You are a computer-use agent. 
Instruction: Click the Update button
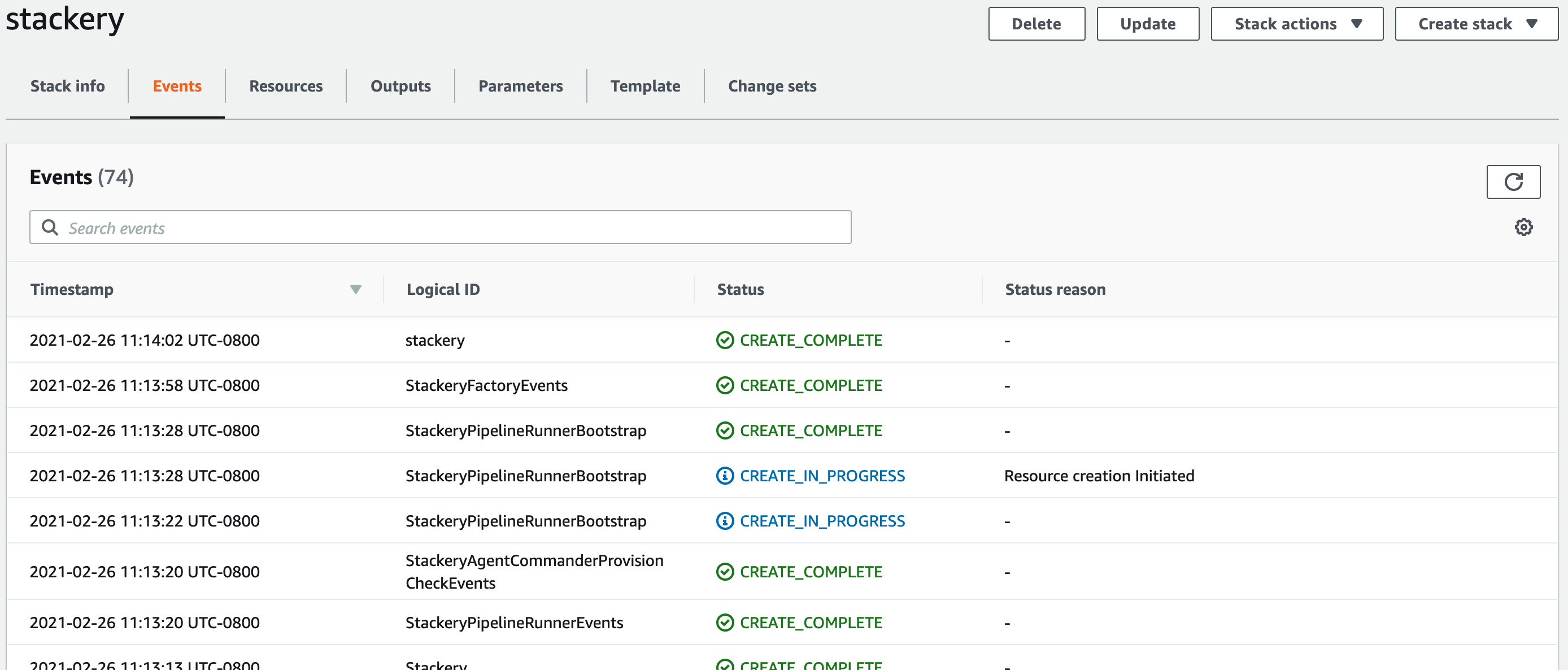[1147, 24]
